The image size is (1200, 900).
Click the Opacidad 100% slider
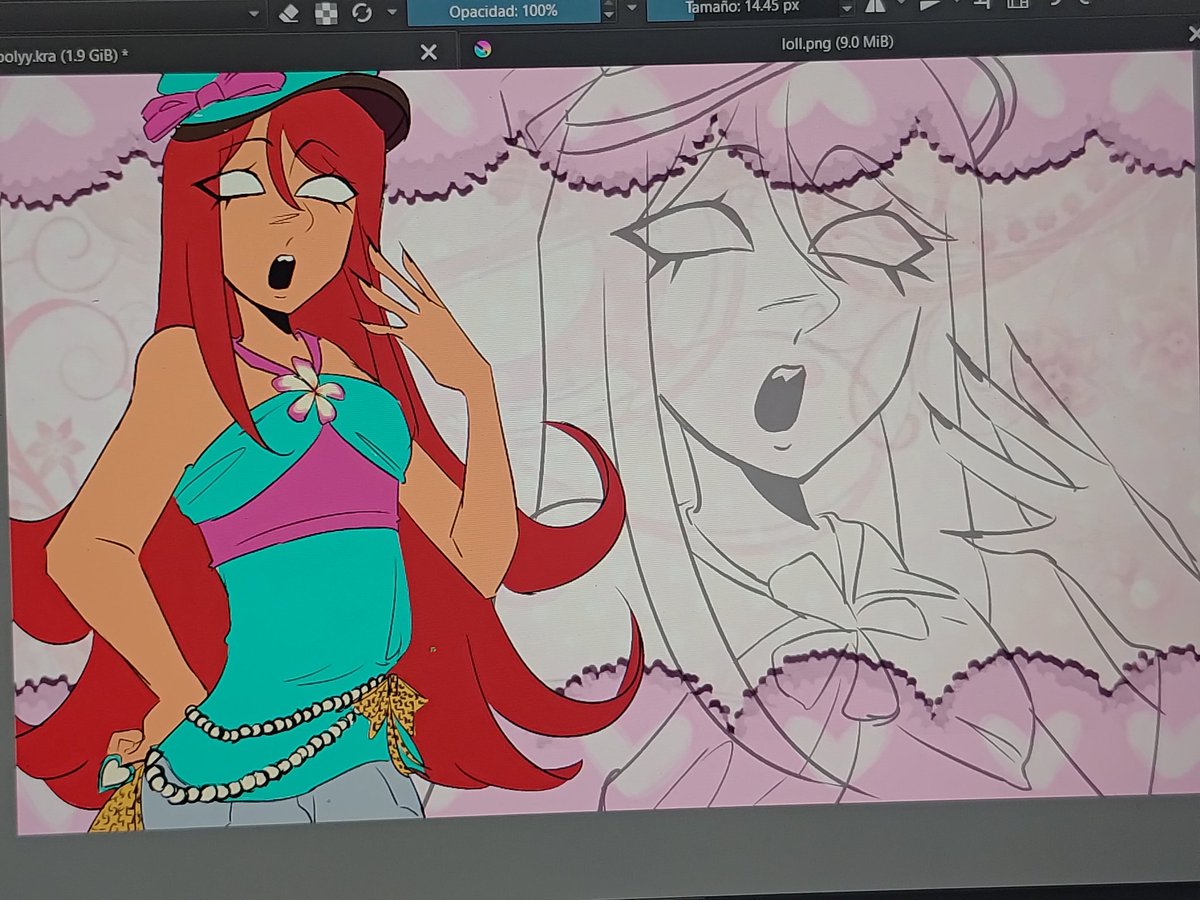click(503, 11)
